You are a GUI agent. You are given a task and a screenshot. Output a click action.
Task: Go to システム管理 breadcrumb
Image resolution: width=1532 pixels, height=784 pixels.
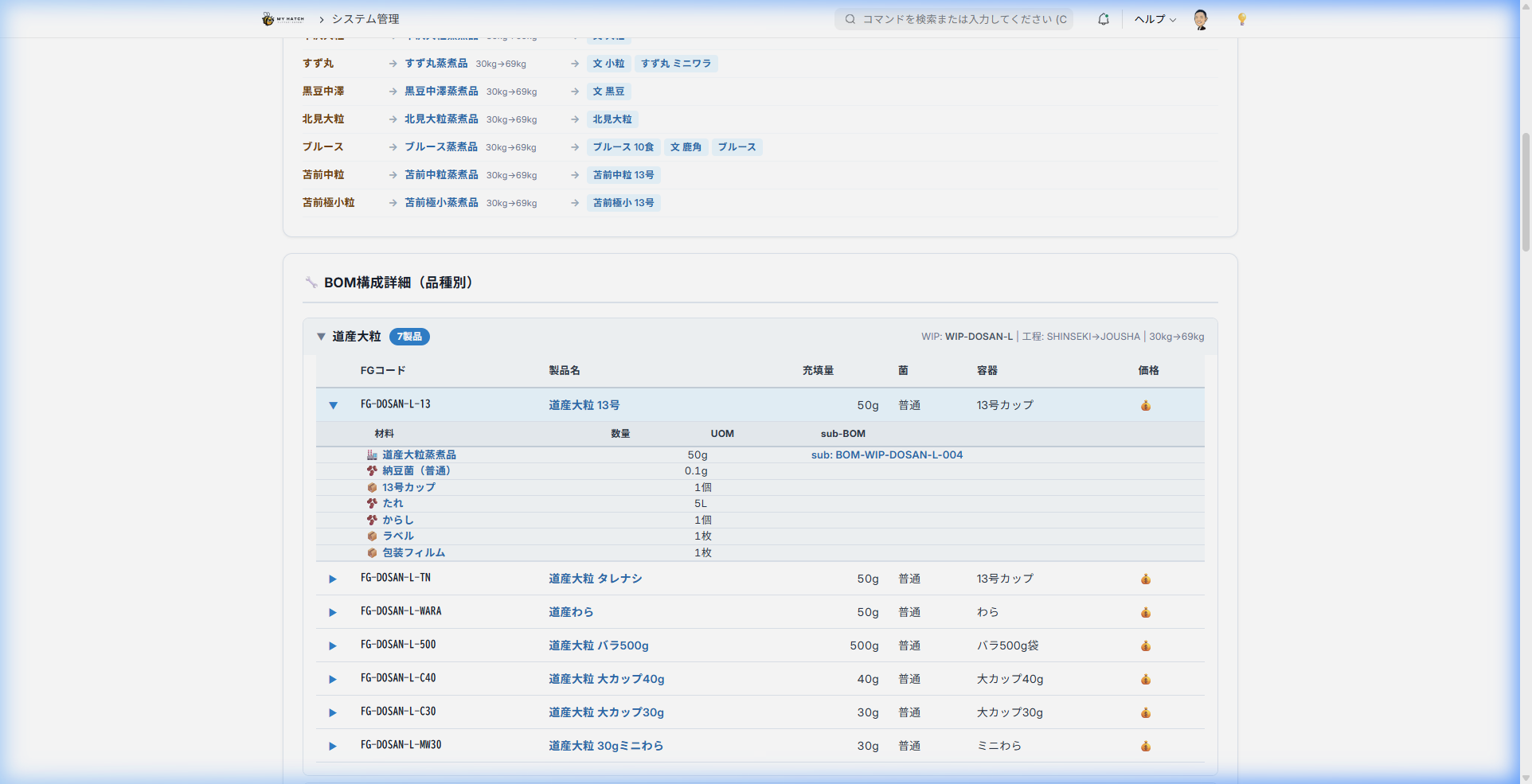pyautogui.click(x=365, y=19)
